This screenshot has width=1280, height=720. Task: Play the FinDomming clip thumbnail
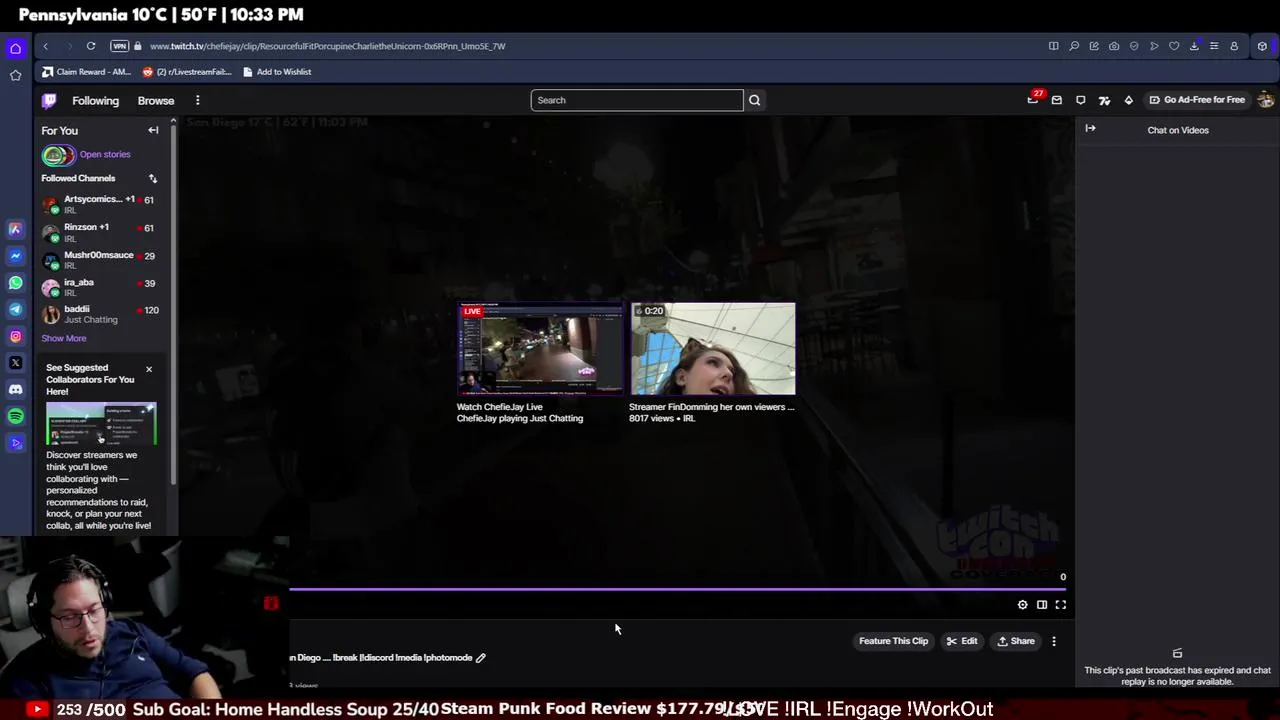712,349
